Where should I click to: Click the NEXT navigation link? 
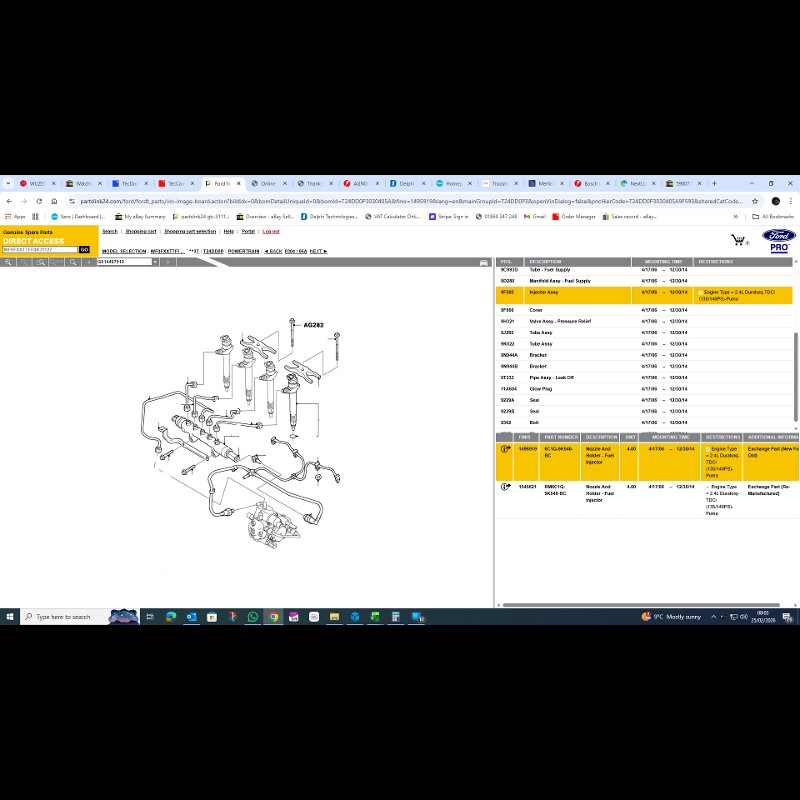[x=318, y=252]
